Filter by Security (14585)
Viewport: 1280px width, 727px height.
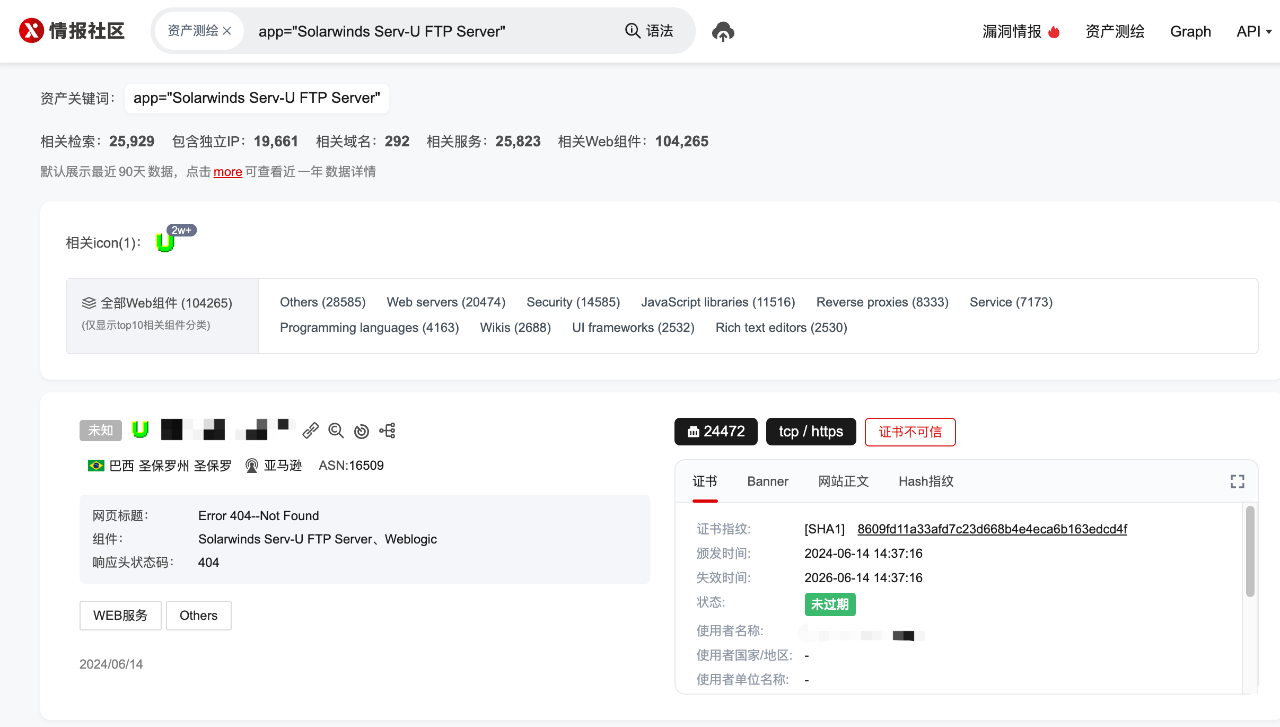point(573,302)
